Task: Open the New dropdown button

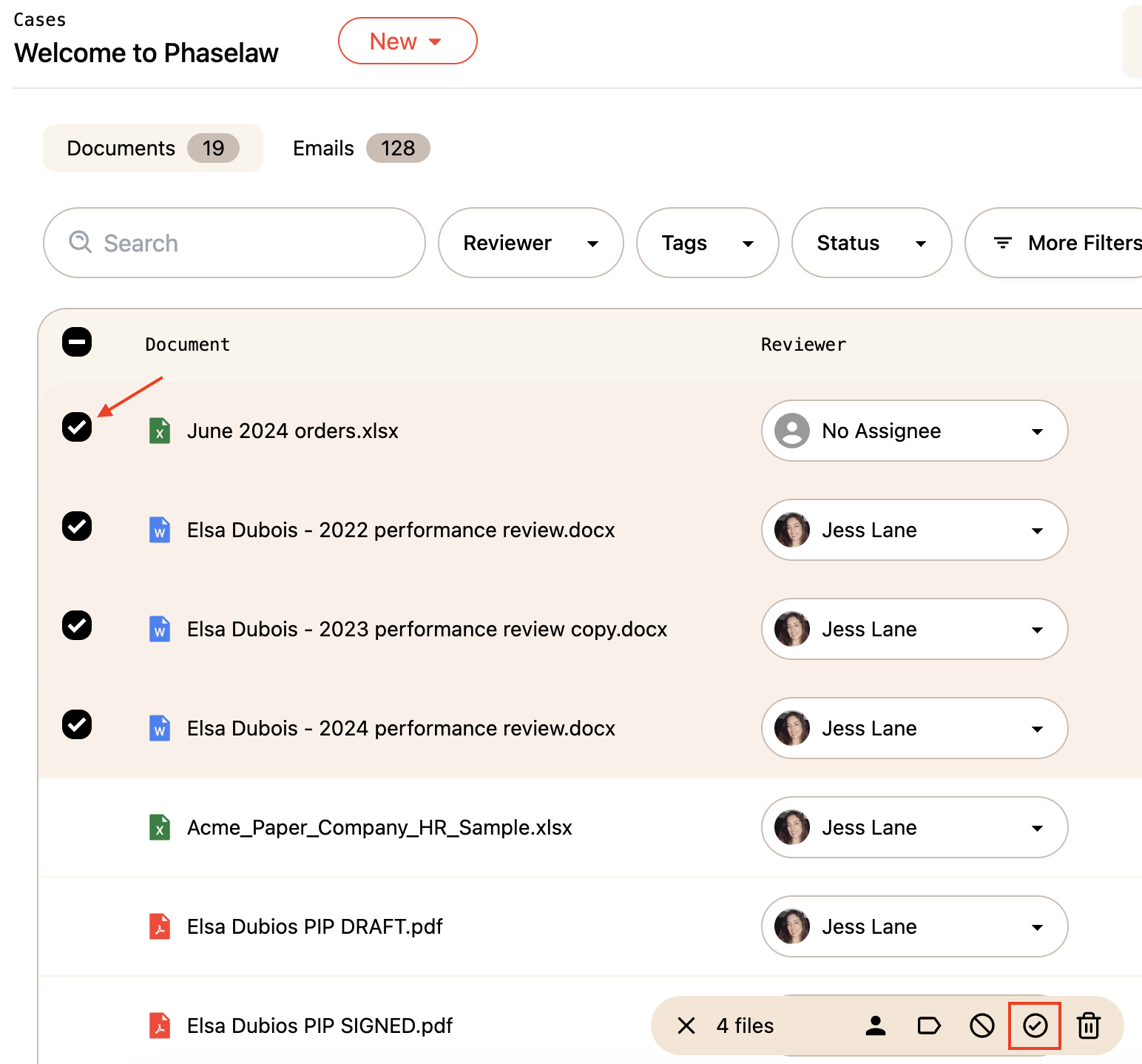Action: pyautogui.click(x=408, y=41)
